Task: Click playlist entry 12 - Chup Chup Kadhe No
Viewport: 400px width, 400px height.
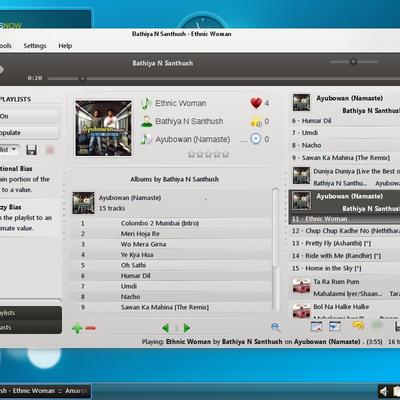Action: coord(345,231)
